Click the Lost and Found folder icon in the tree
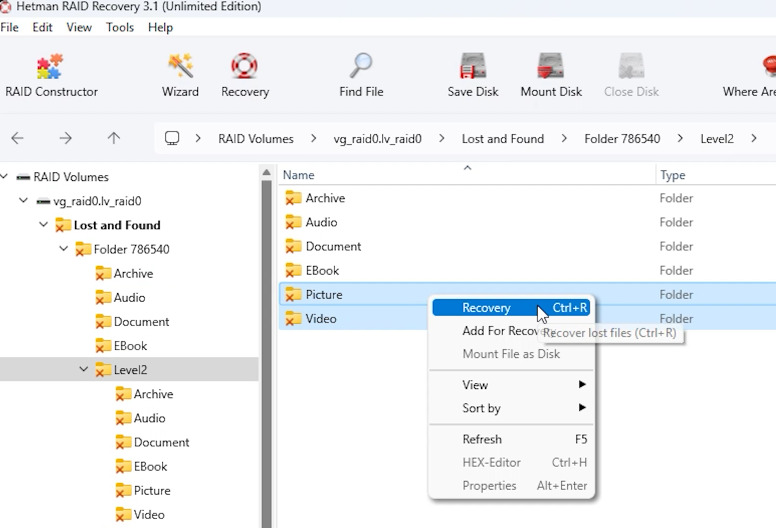776x528 pixels. coord(63,225)
